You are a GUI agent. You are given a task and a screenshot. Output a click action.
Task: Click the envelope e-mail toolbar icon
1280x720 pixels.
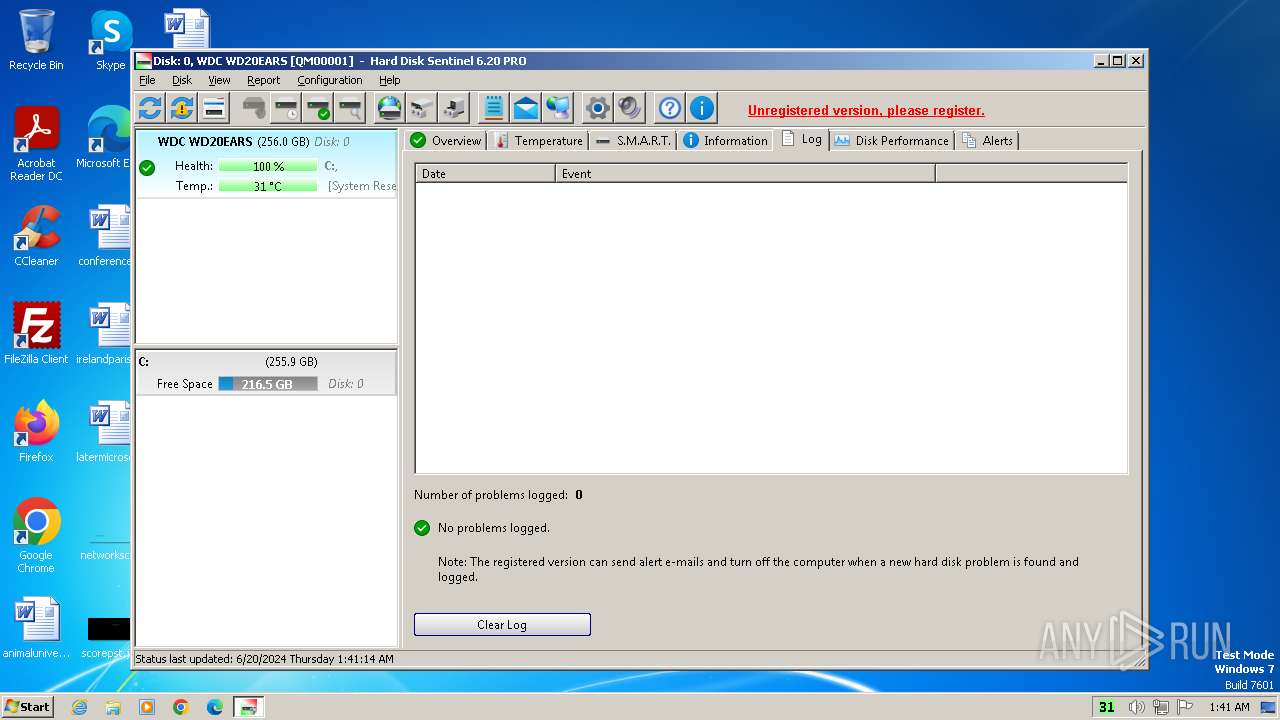[526, 108]
